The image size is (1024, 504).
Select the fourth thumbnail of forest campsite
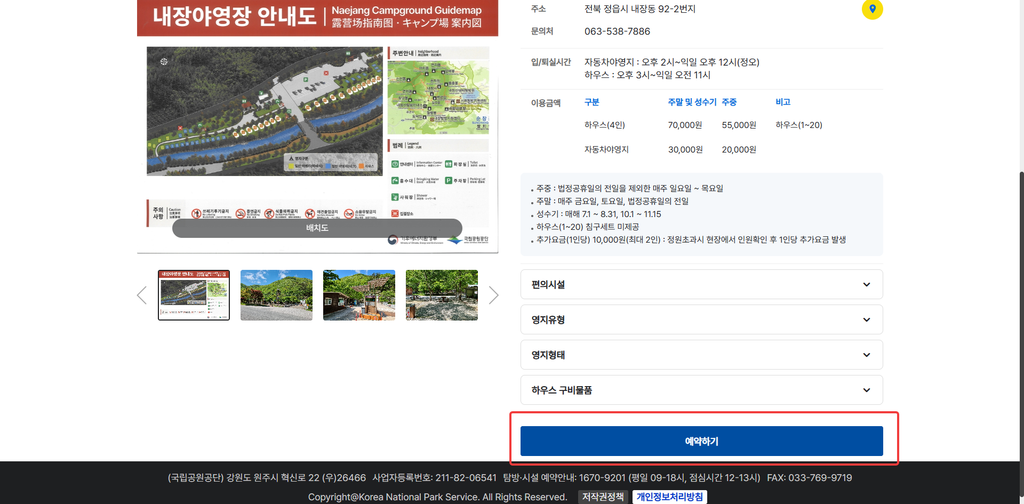click(441, 295)
